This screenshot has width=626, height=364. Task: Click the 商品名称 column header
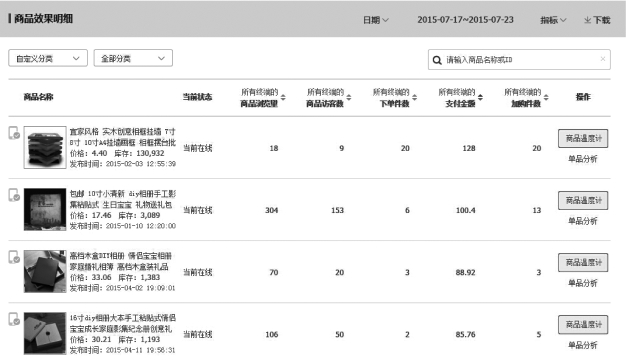[x=38, y=97]
